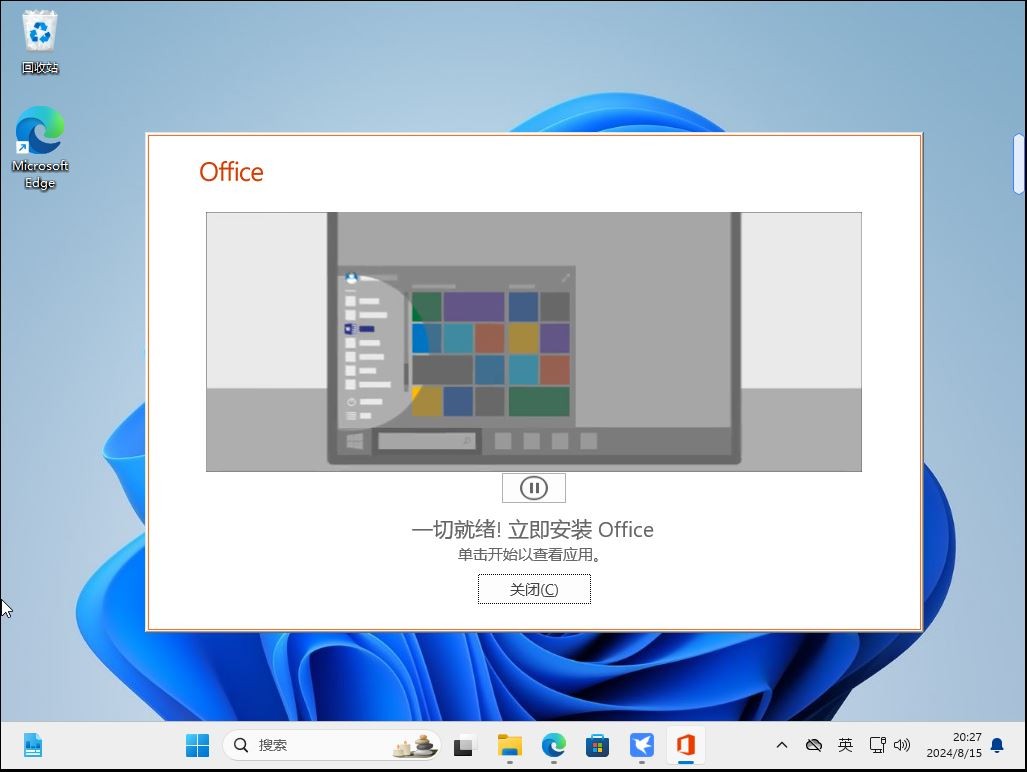Open Microsoft Edge from the taskbar
Image resolution: width=1027 pixels, height=772 pixels.
(553, 745)
